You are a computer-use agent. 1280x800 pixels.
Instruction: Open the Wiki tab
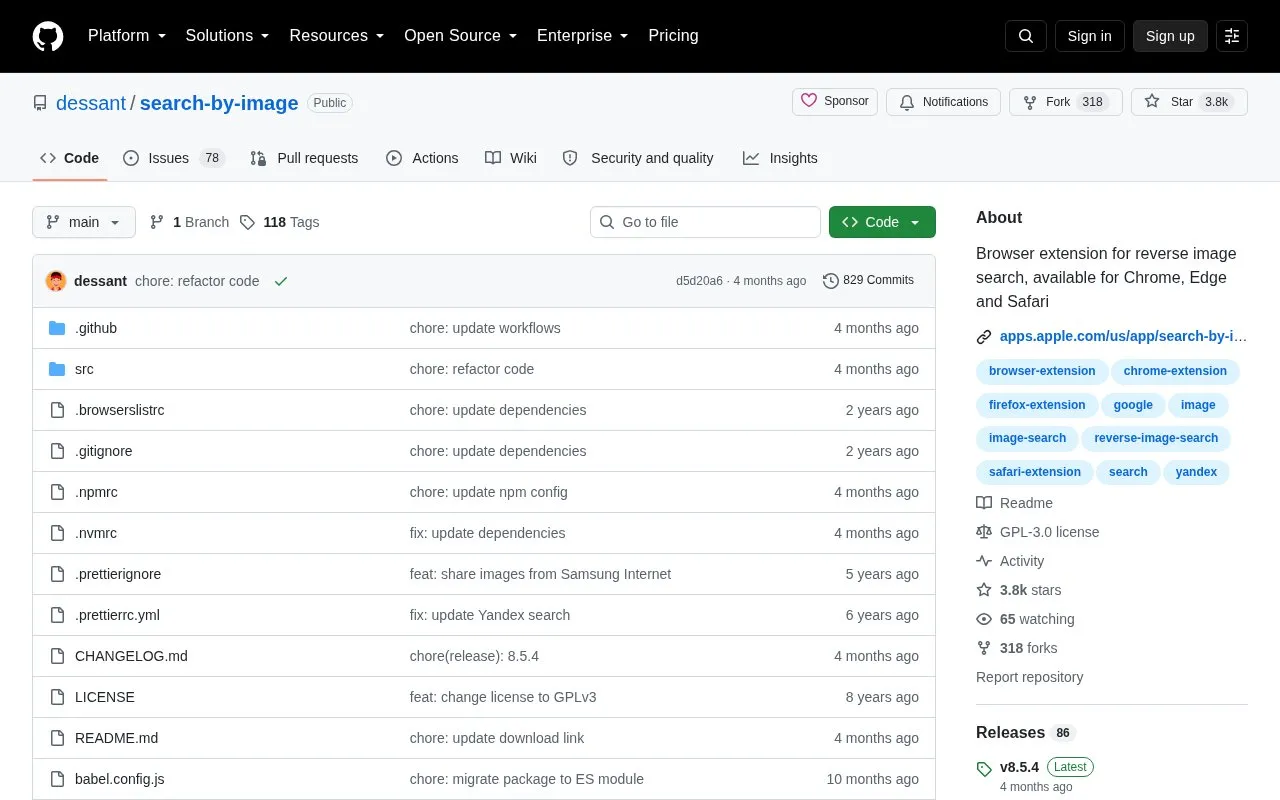click(511, 158)
